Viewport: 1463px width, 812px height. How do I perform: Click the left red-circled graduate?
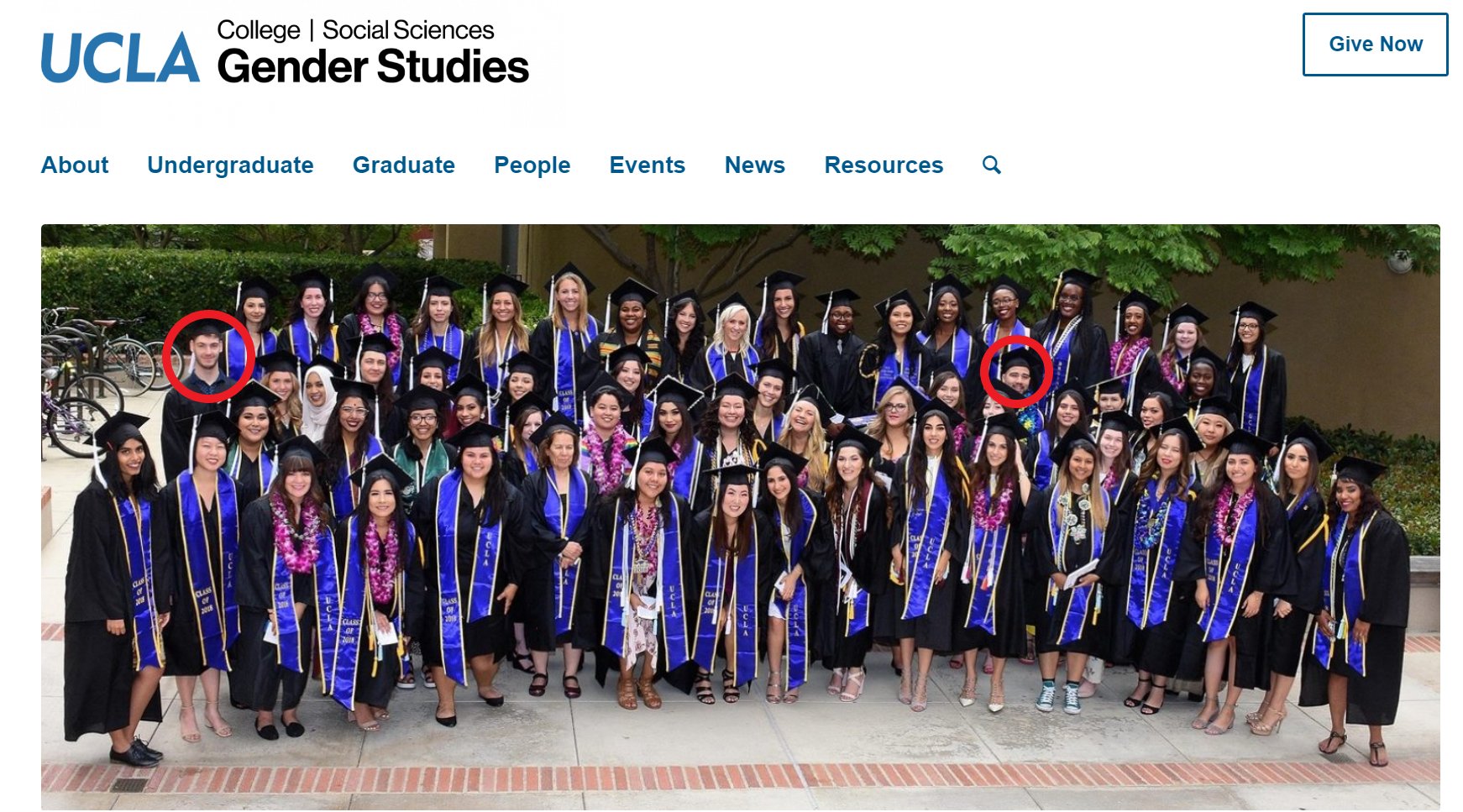(208, 356)
